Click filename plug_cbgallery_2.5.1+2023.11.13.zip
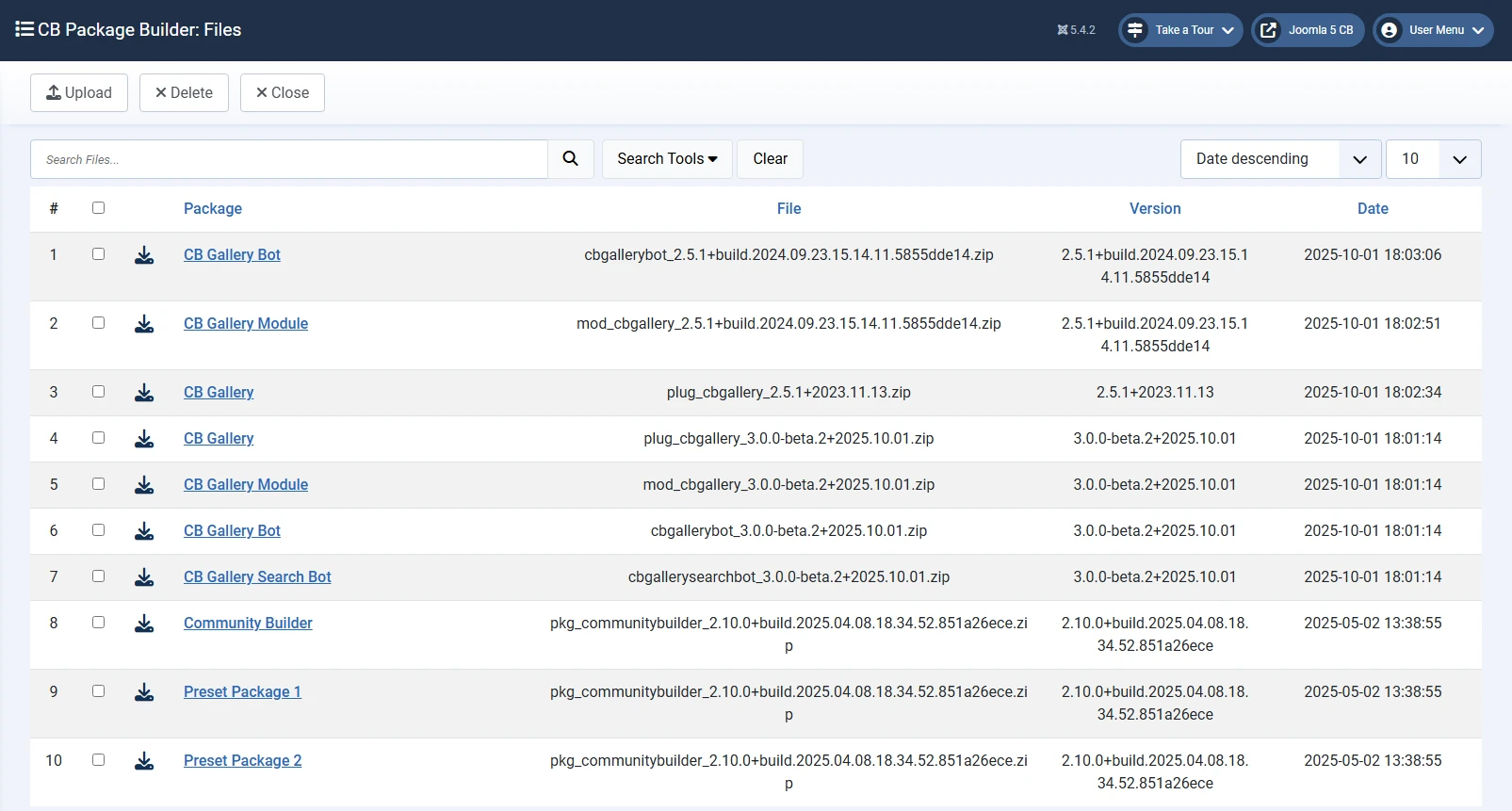 pos(789,393)
